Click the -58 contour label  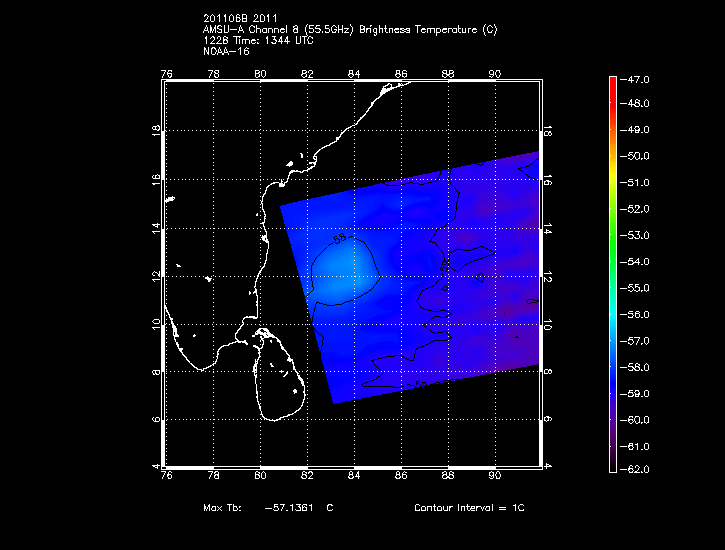click(338, 240)
